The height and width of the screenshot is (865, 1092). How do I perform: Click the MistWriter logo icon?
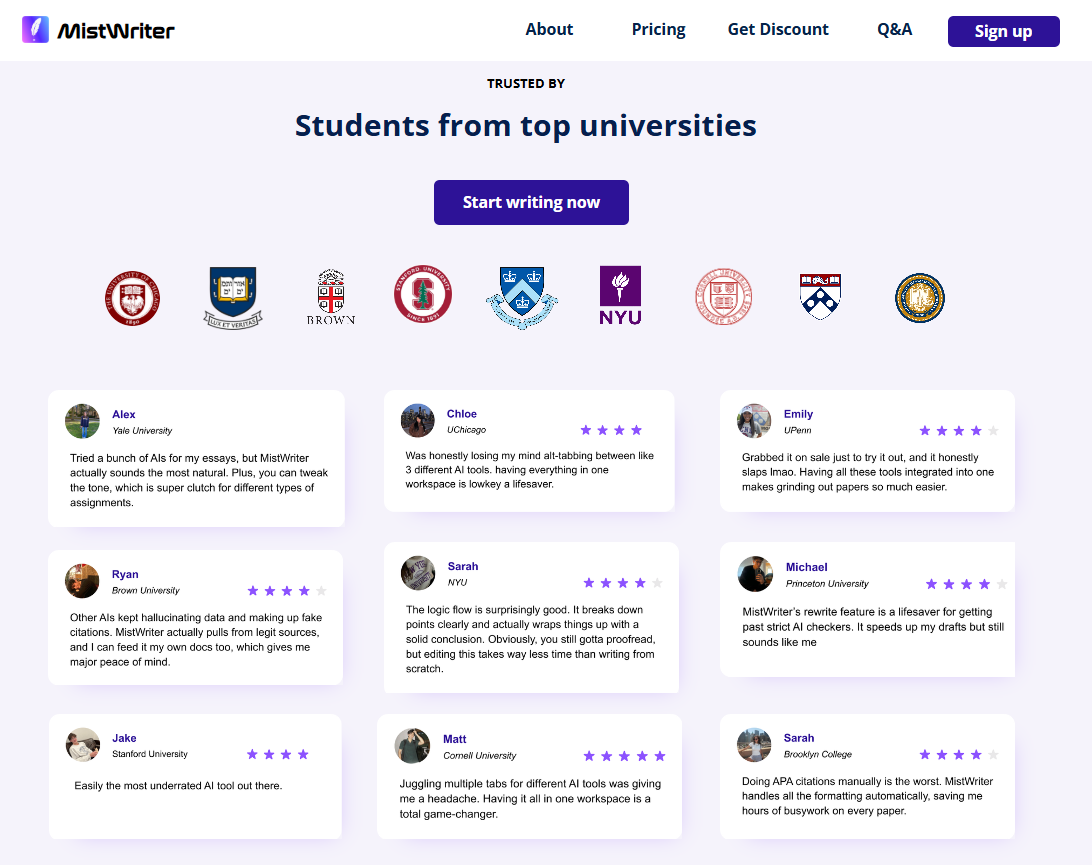point(35,30)
